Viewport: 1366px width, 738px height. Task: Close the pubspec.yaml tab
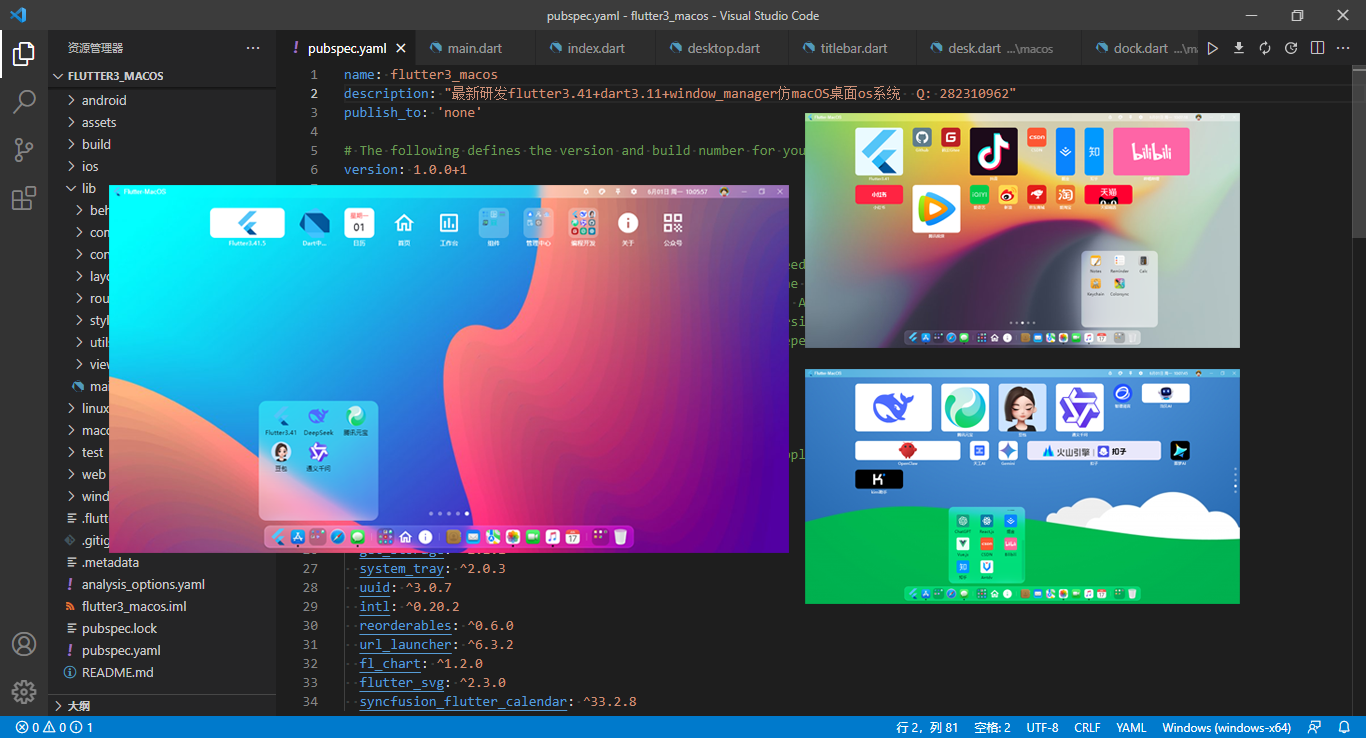(401, 48)
